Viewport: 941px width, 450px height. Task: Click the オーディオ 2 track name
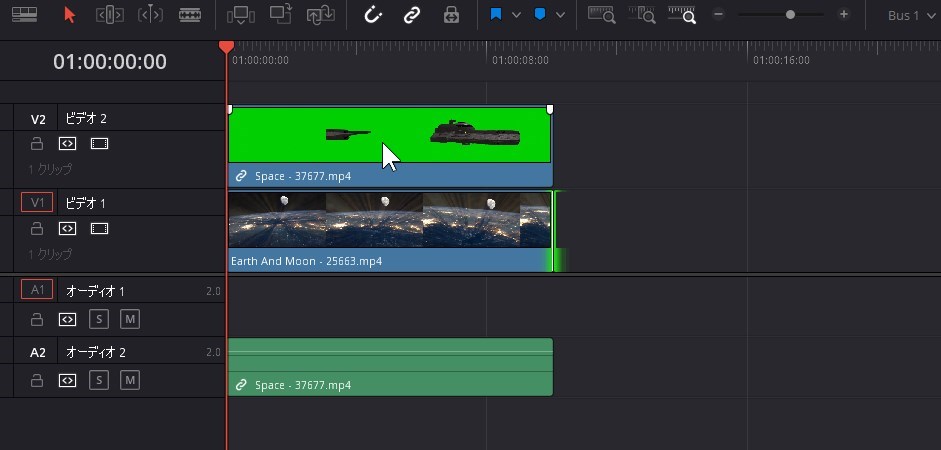click(x=95, y=352)
